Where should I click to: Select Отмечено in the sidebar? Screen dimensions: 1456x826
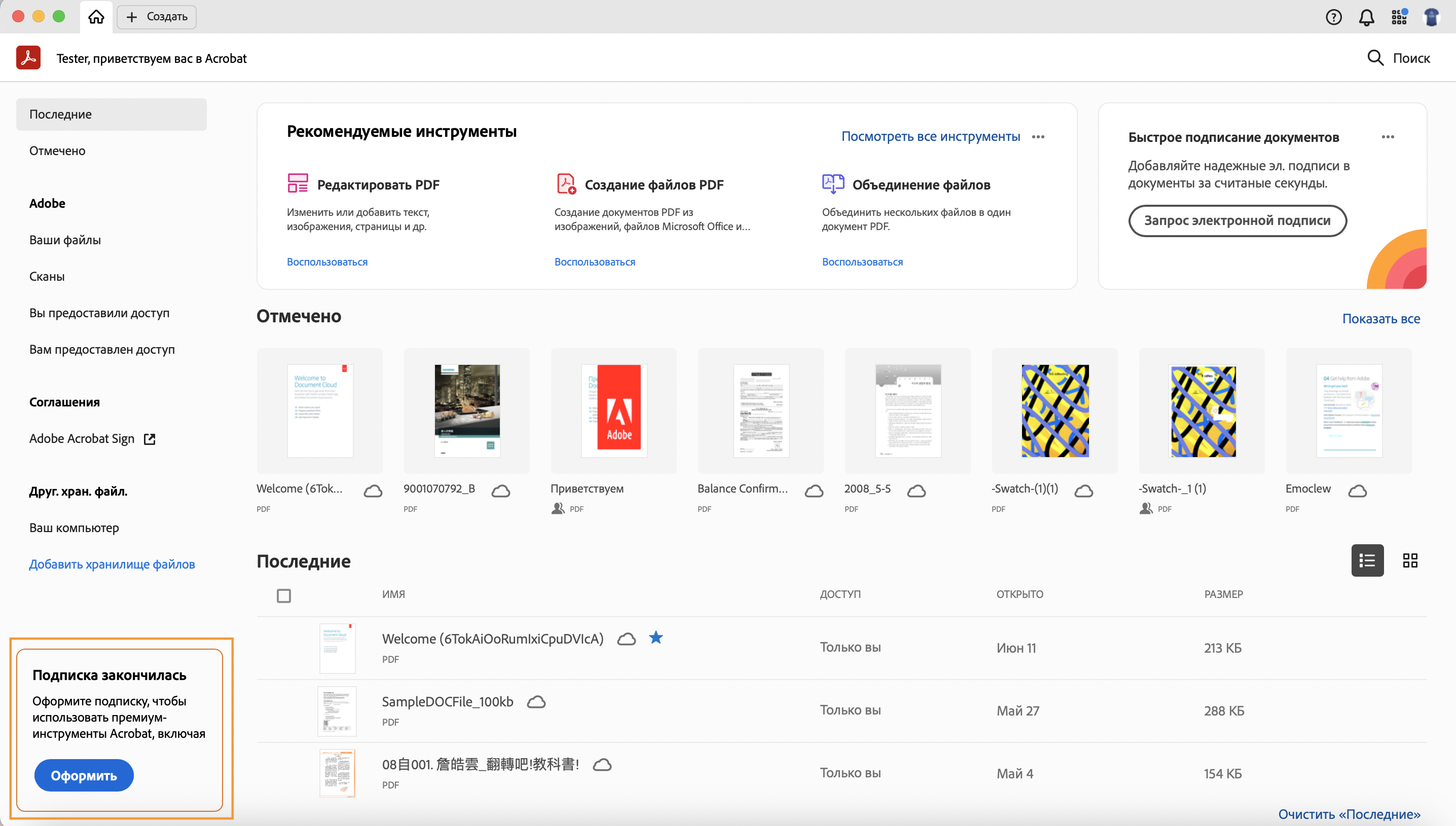(57, 151)
